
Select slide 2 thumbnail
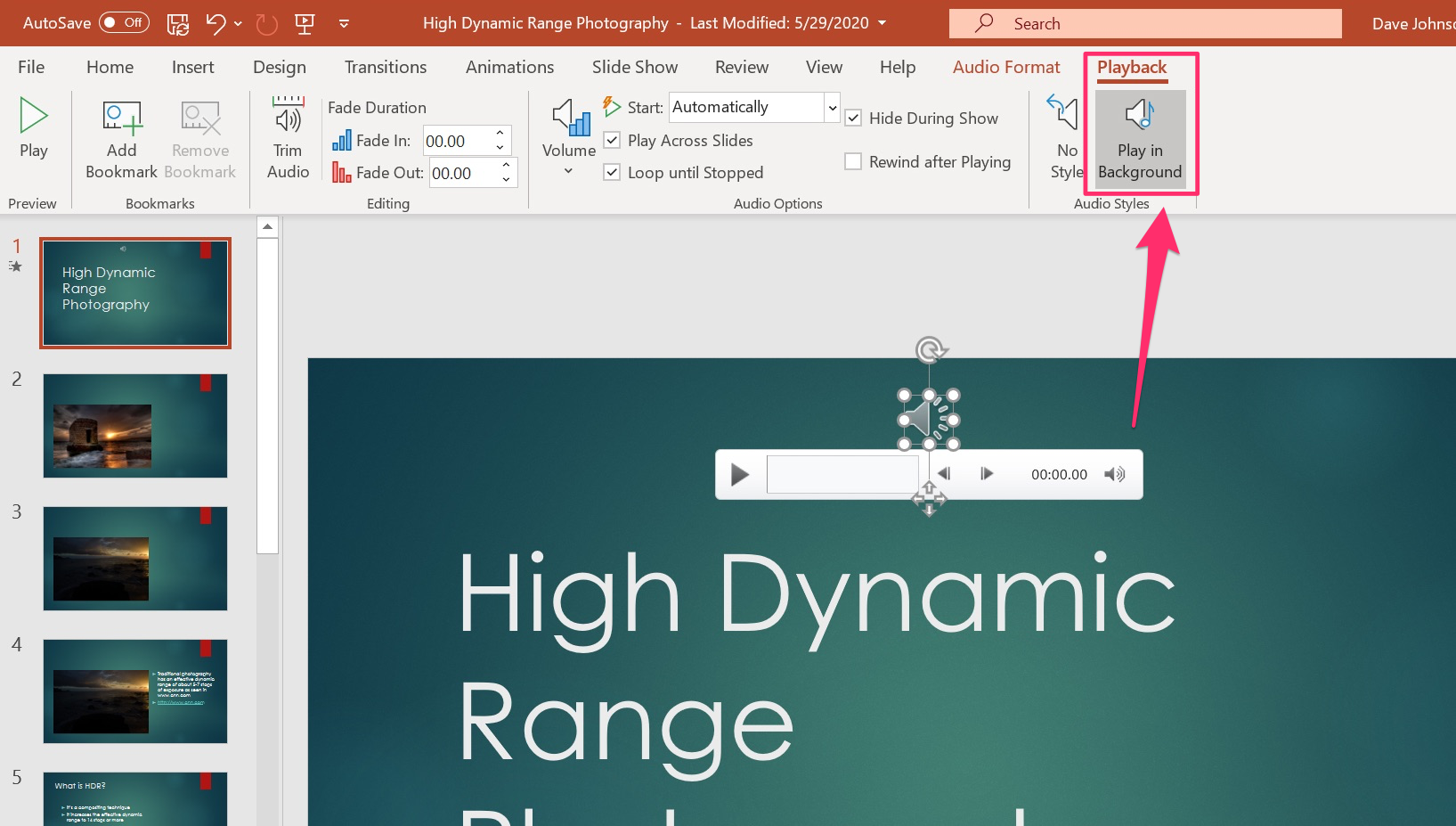tap(135, 426)
